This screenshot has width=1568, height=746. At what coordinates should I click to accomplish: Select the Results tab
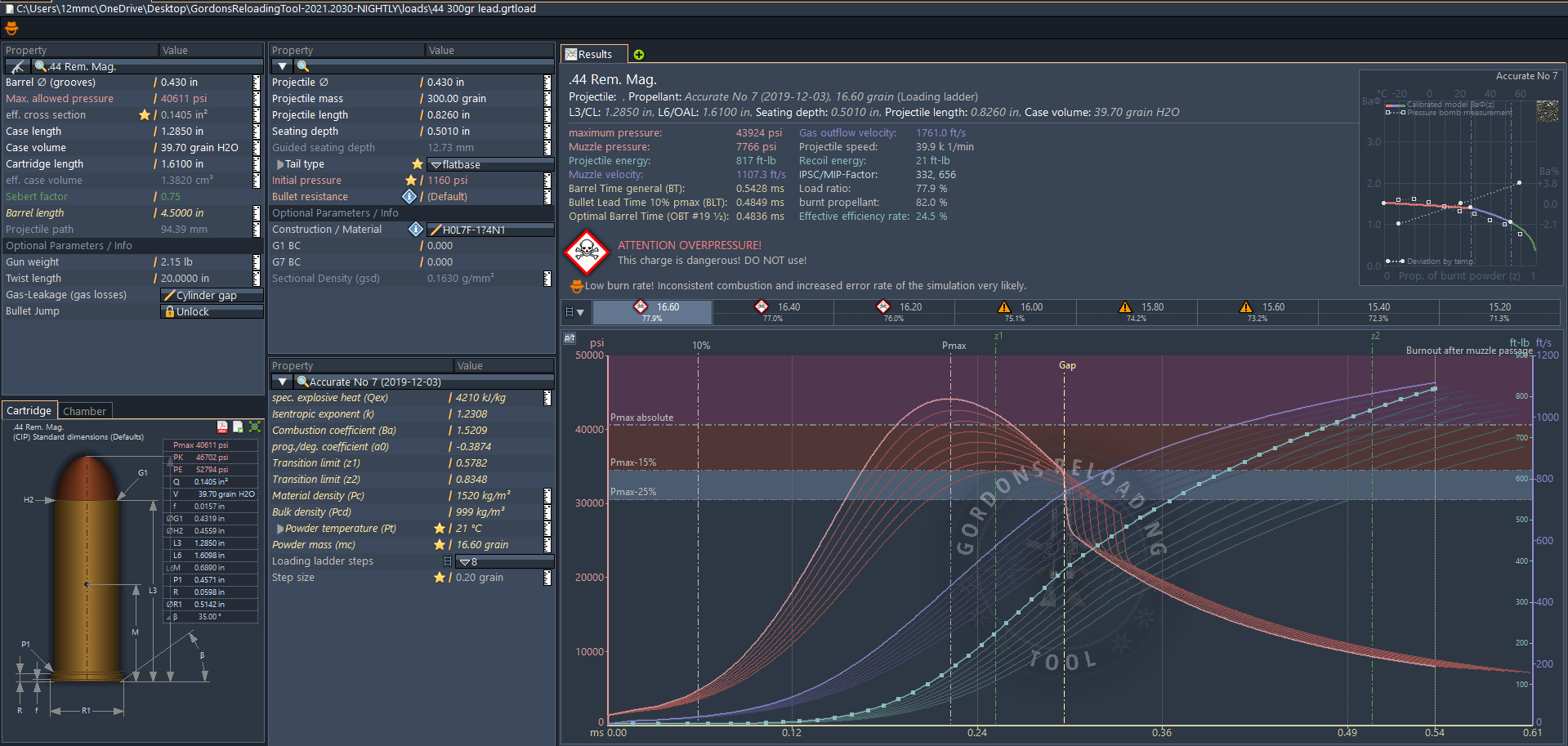[594, 55]
